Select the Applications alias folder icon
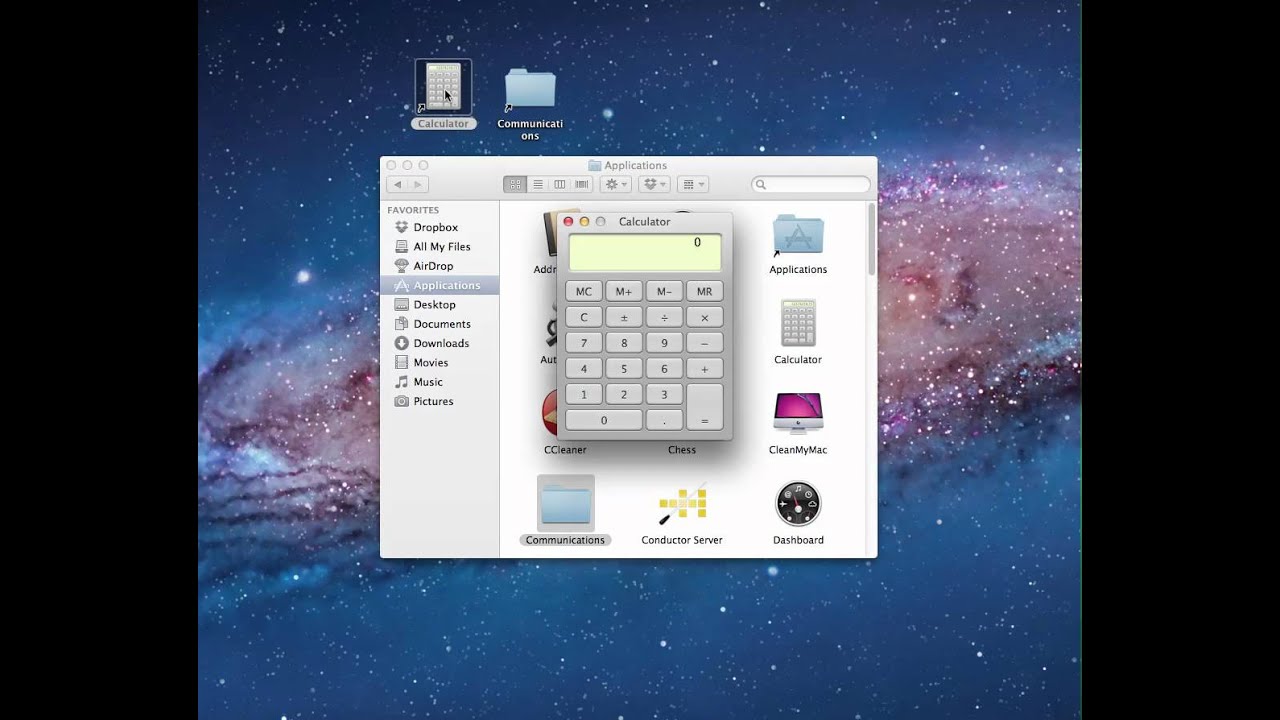 797,236
